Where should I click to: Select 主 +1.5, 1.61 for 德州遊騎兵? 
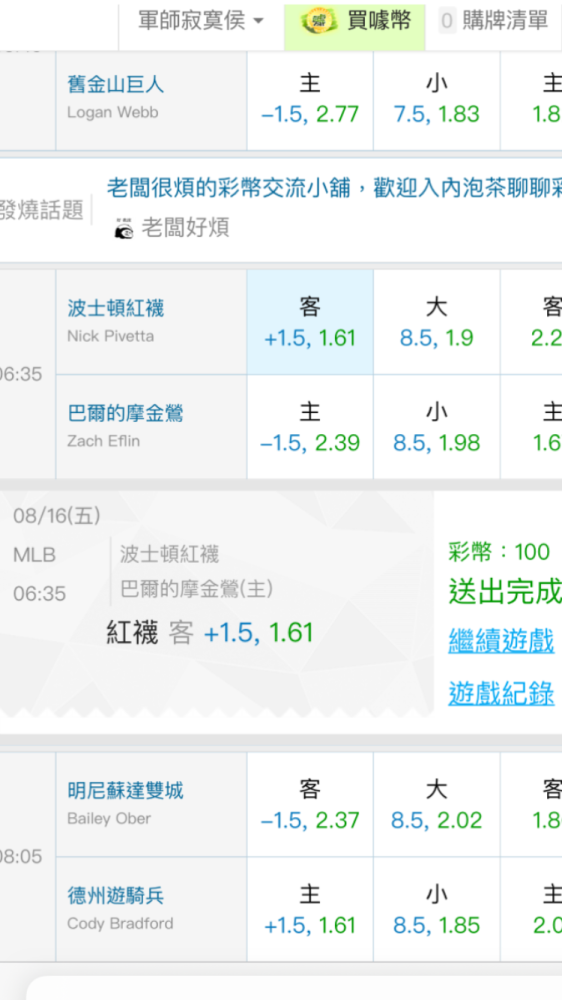310,910
